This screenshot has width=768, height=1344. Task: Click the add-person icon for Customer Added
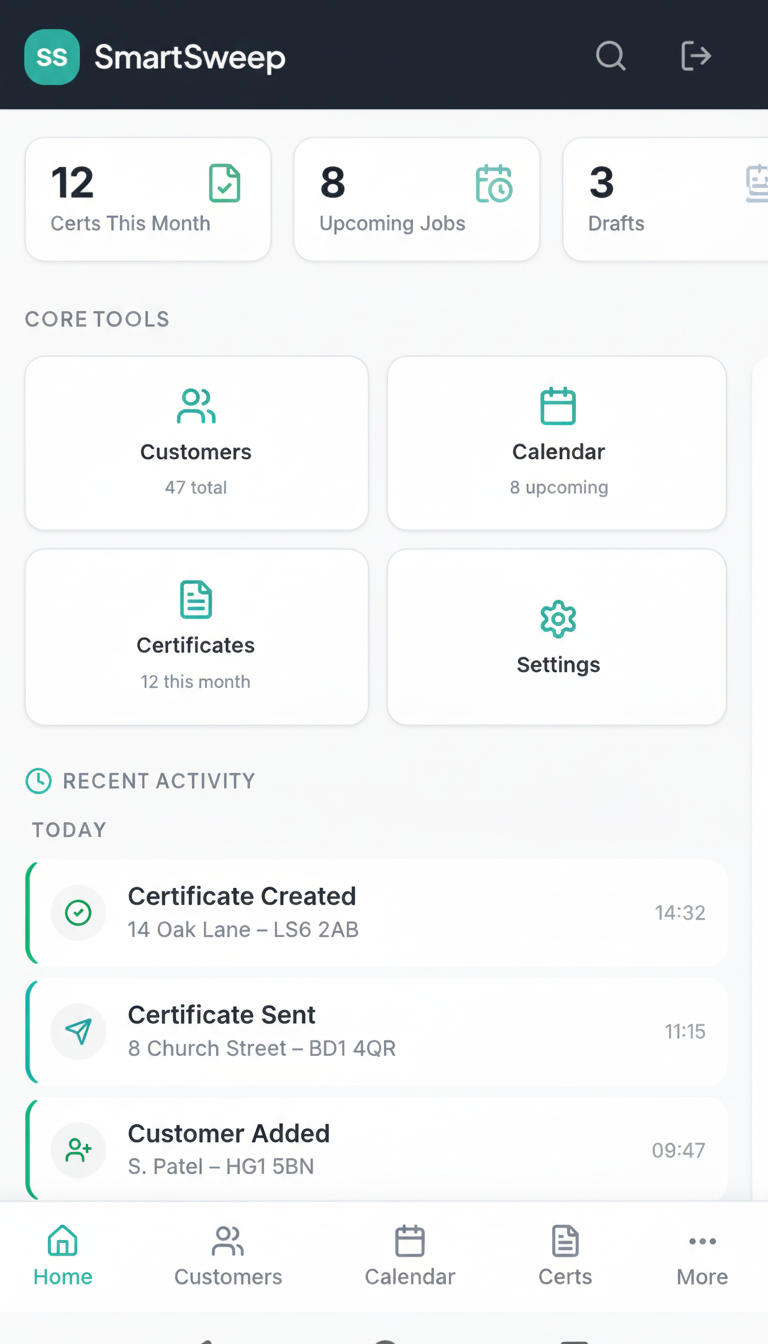pos(78,1151)
